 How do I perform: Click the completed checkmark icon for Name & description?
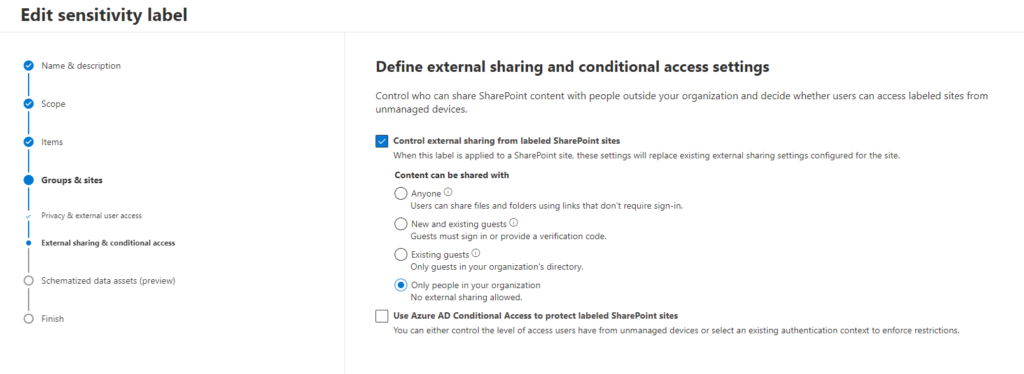point(28,66)
